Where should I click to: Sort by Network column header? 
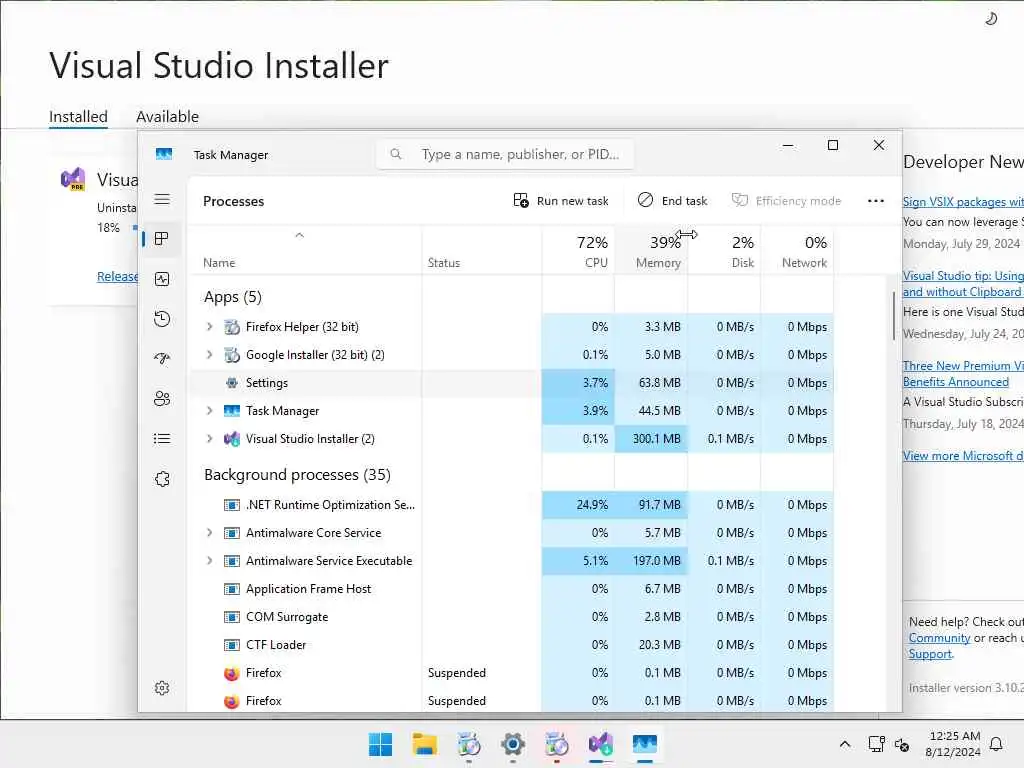(x=797, y=251)
